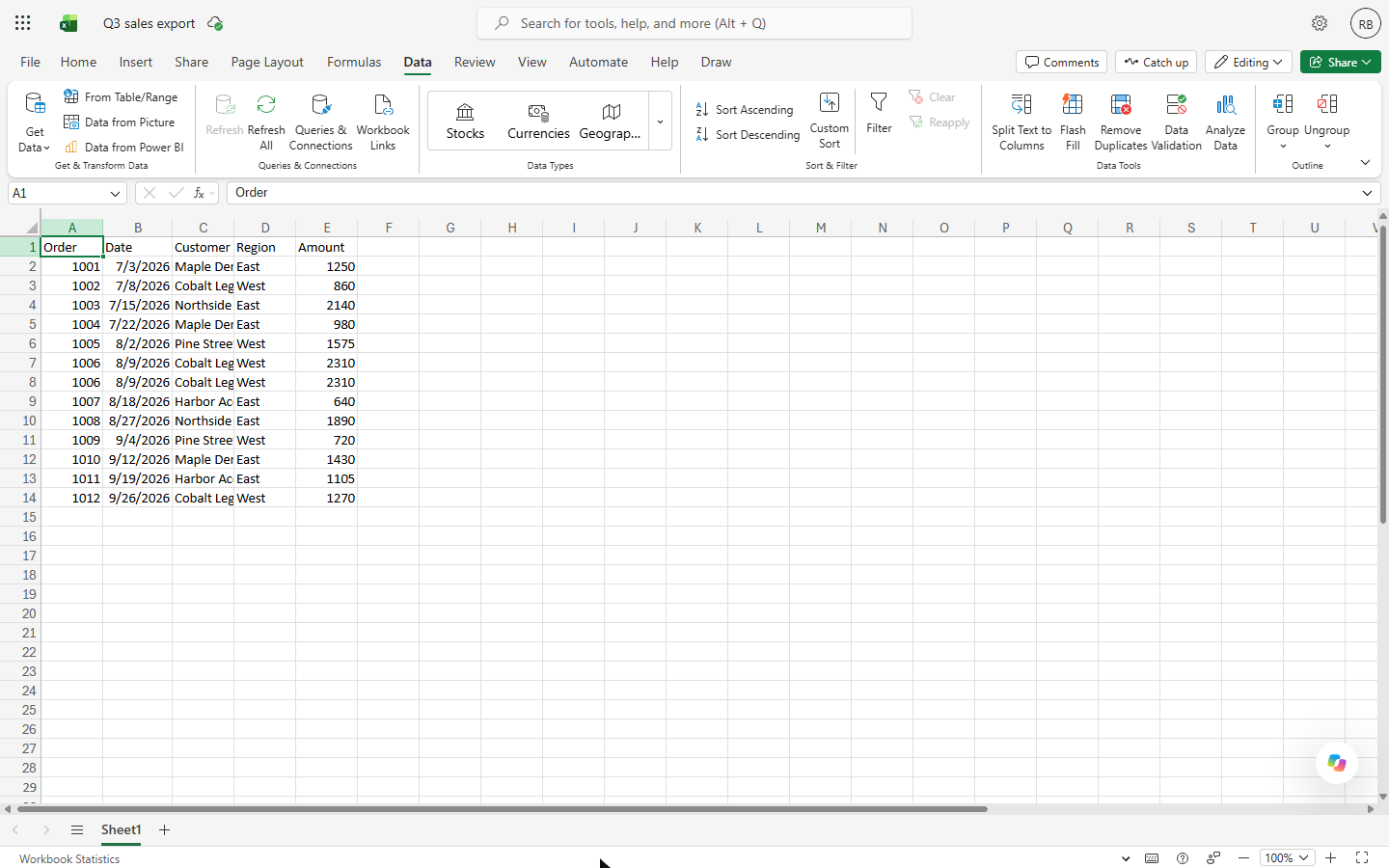
Task: Select the Sheet1 tab
Action: tap(121, 830)
